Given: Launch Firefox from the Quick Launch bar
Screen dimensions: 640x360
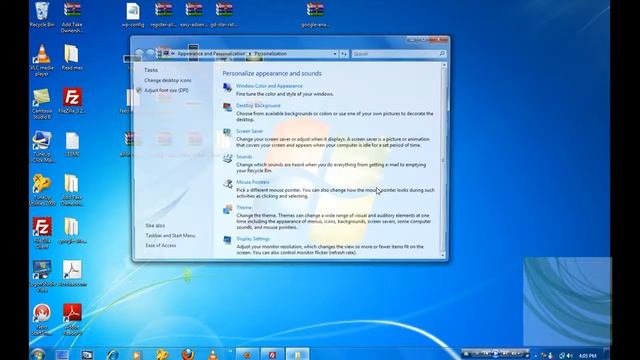Looking at the screenshot, I should pos(188,354).
